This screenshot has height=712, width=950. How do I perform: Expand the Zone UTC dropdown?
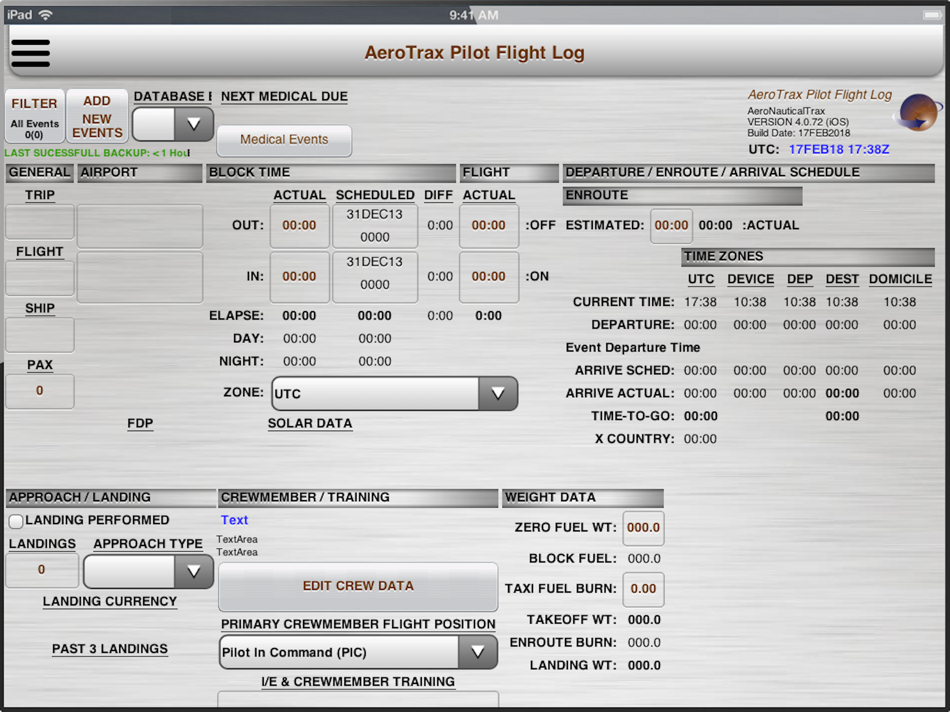(394, 393)
